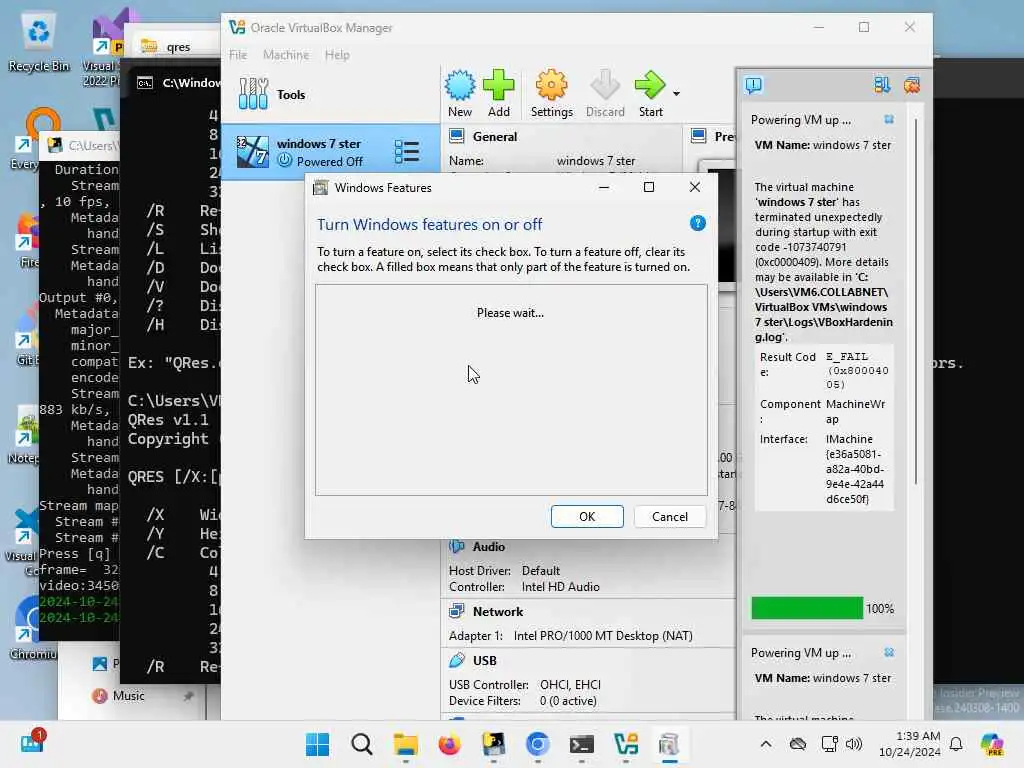
Task: Open File Explorer from taskbar
Action: click(x=406, y=744)
